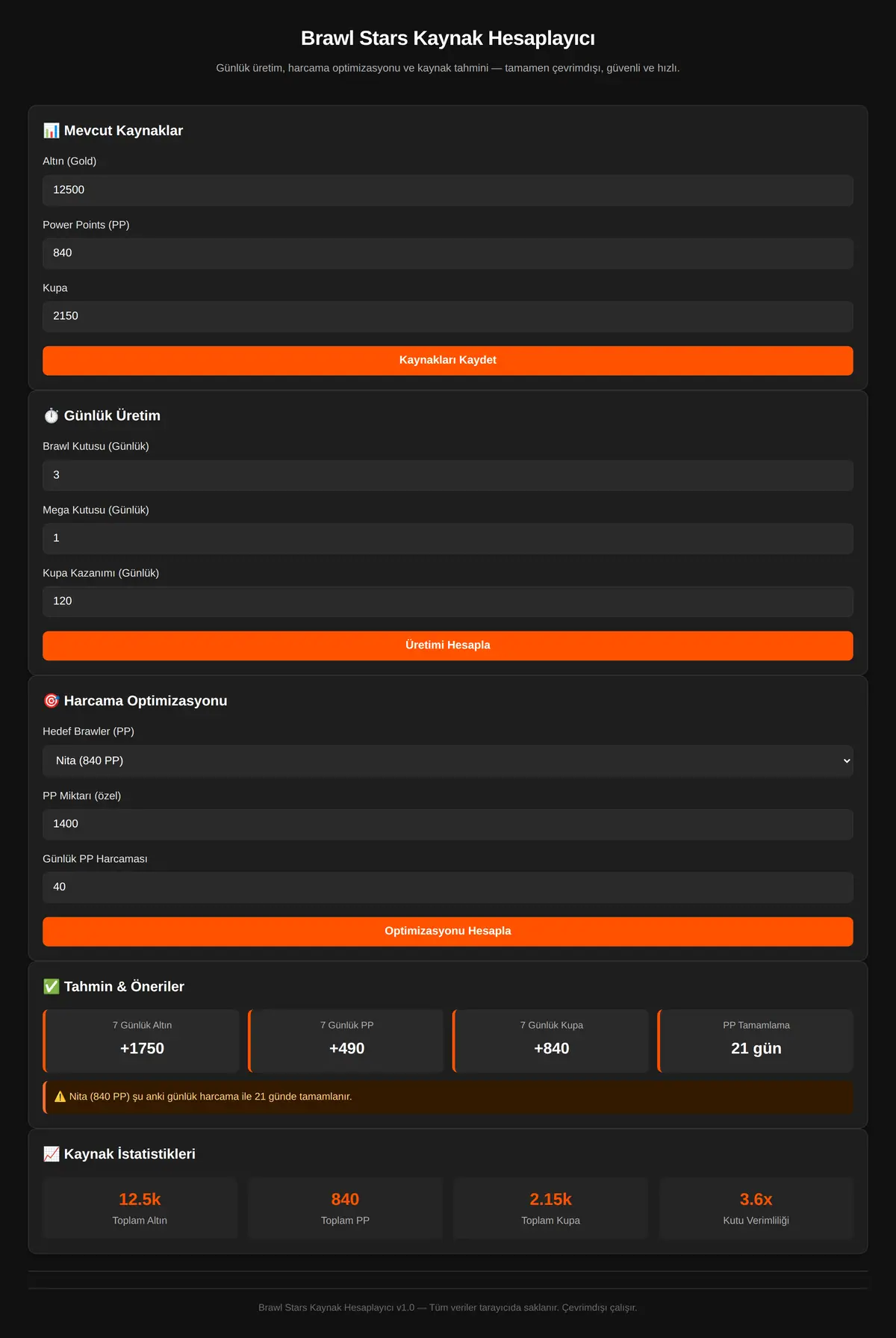This screenshot has width=896, height=1338.
Task: Click the Nita completion warning message text
Action: [x=211, y=1097]
